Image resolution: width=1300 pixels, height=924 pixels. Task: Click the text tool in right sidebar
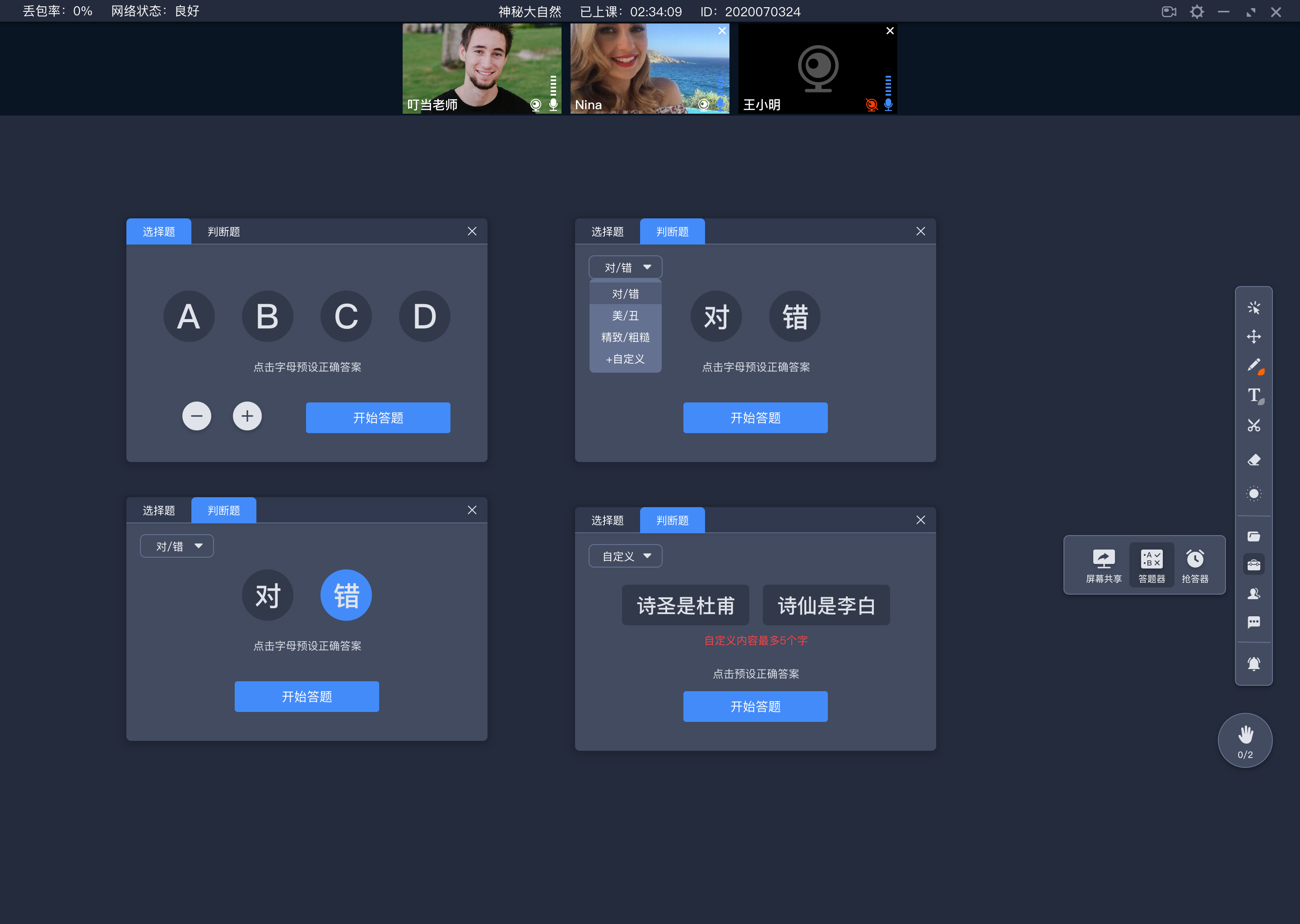coord(1255,395)
